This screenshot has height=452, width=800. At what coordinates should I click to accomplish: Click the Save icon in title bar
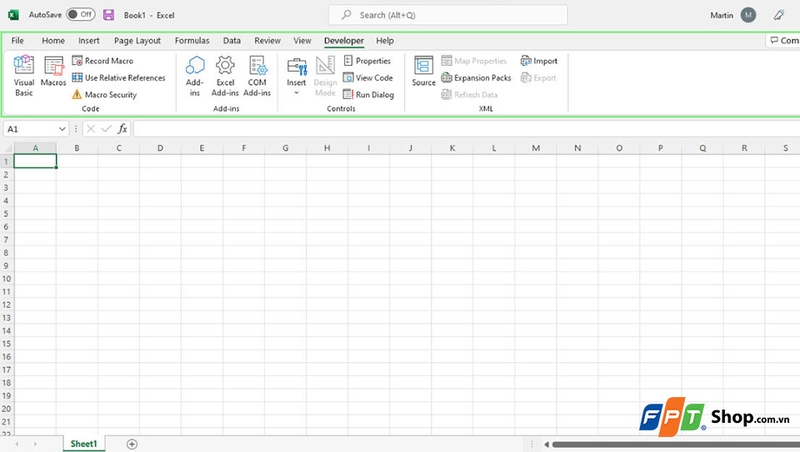(x=109, y=15)
